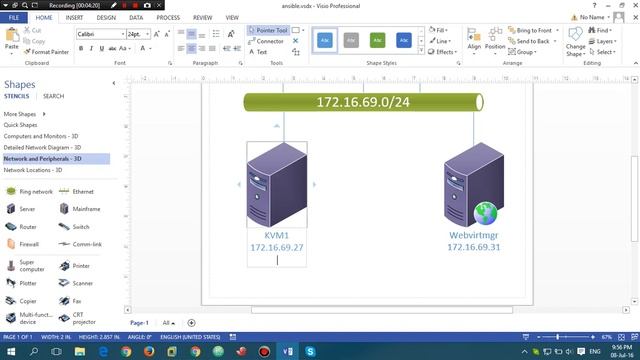Viewport: 640px width, 360px height.
Task: Open Skype from the taskbar
Action: 310,351
